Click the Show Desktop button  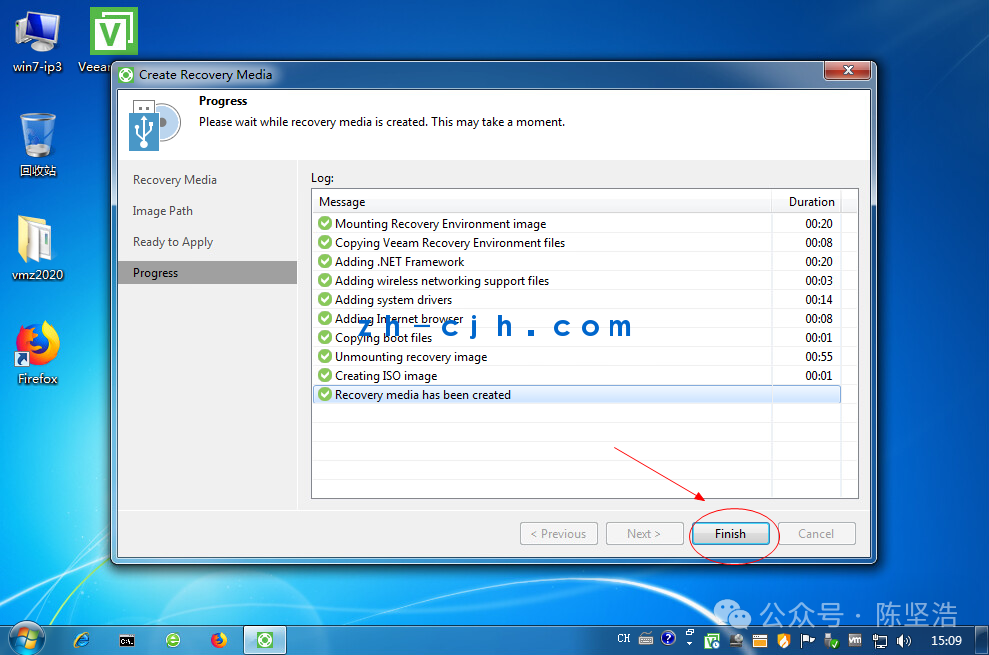point(982,640)
